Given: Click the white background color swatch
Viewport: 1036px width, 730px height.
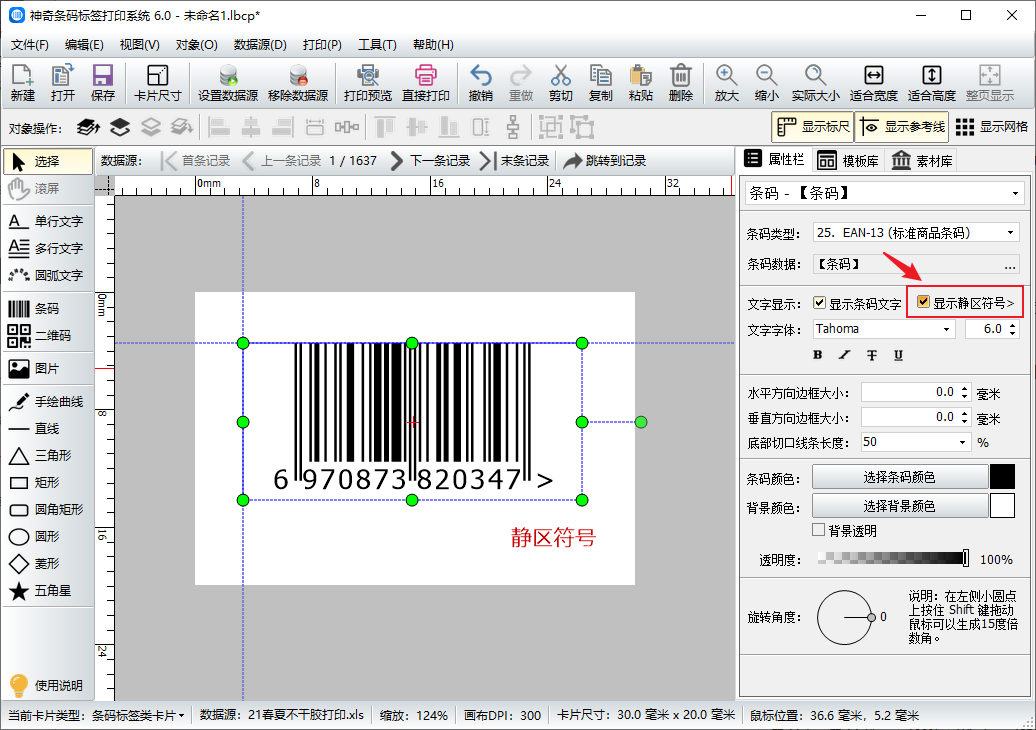Looking at the screenshot, I should point(1002,506).
